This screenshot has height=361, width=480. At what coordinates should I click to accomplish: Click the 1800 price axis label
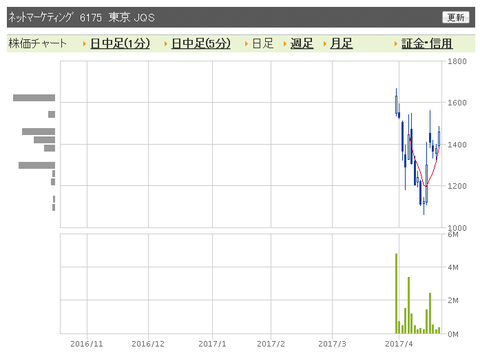click(x=457, y=61)
